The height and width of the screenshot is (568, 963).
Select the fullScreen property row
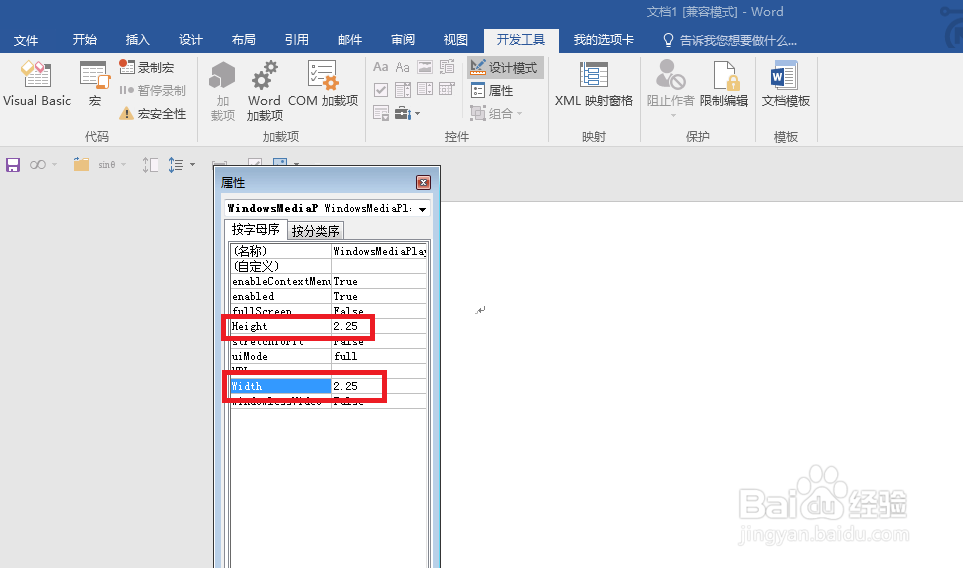[x=329, y=311]
